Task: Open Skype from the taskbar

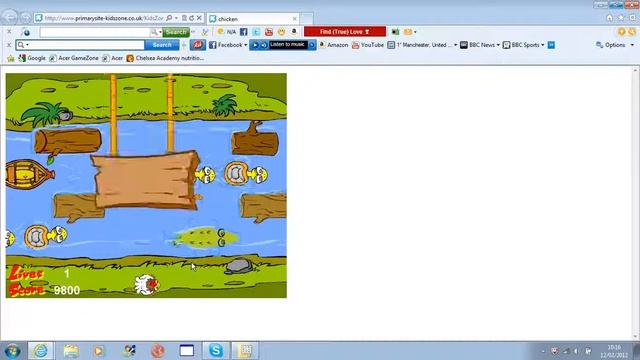Action: coord(216,351)
